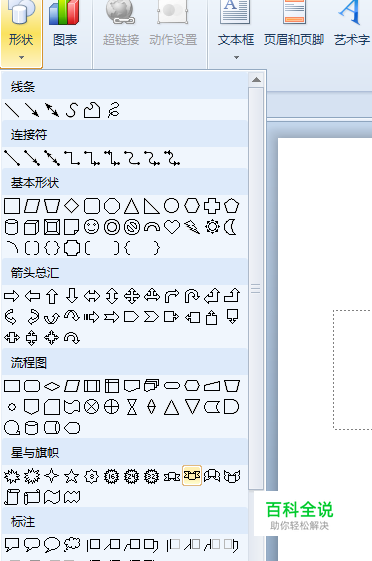Choose the 4-point star shape

coord(52,476)
